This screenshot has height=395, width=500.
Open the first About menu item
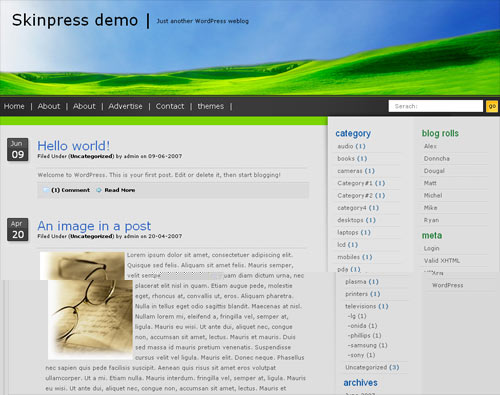[49, 106]
